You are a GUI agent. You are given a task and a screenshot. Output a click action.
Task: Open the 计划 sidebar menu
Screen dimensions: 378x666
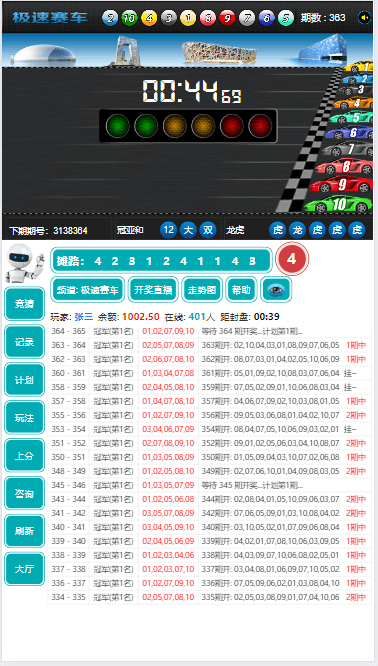[24, 379]
